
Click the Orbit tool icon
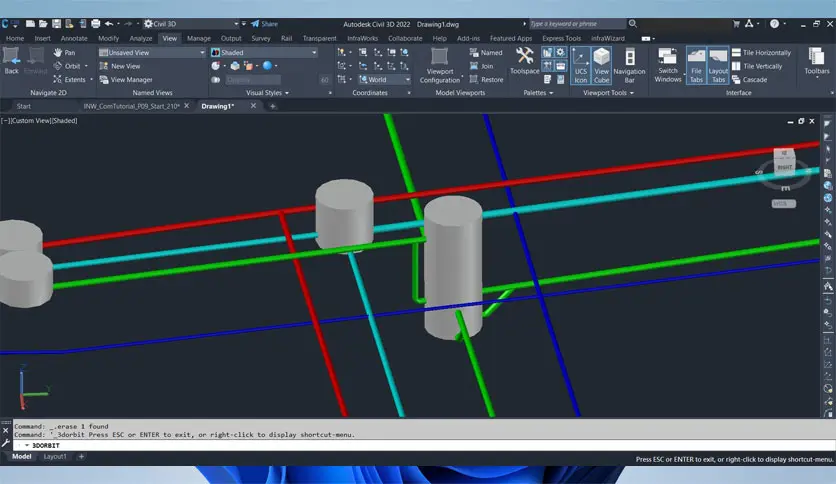pos(58,66)
